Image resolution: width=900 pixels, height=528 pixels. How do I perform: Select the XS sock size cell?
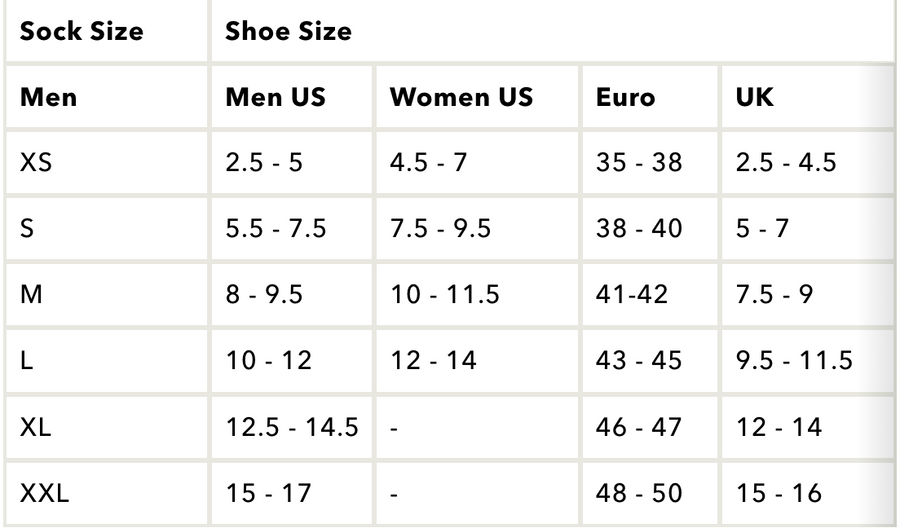pyautogui.click(x=106, y=162)
